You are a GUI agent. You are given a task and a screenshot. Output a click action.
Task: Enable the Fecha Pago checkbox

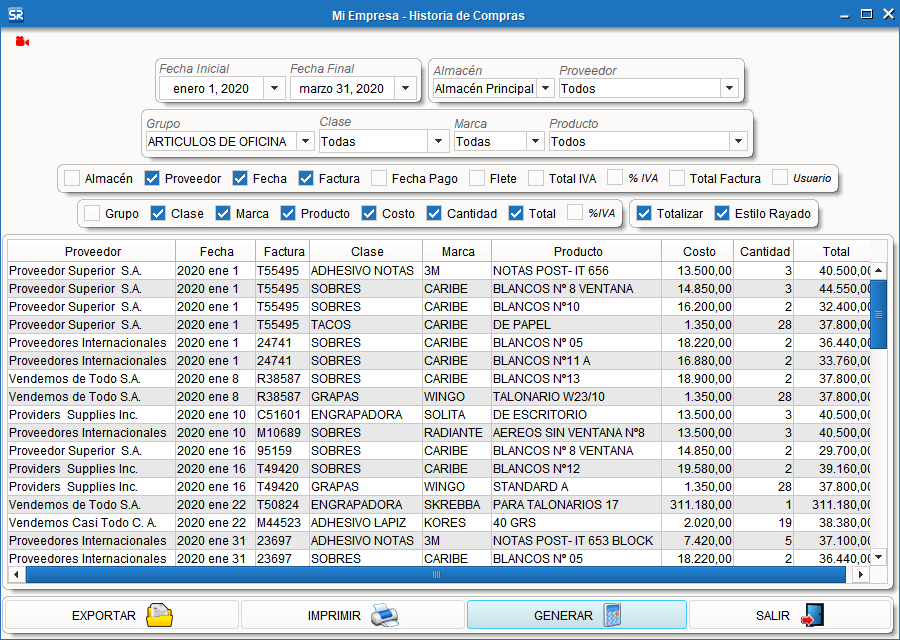point(379,179)
